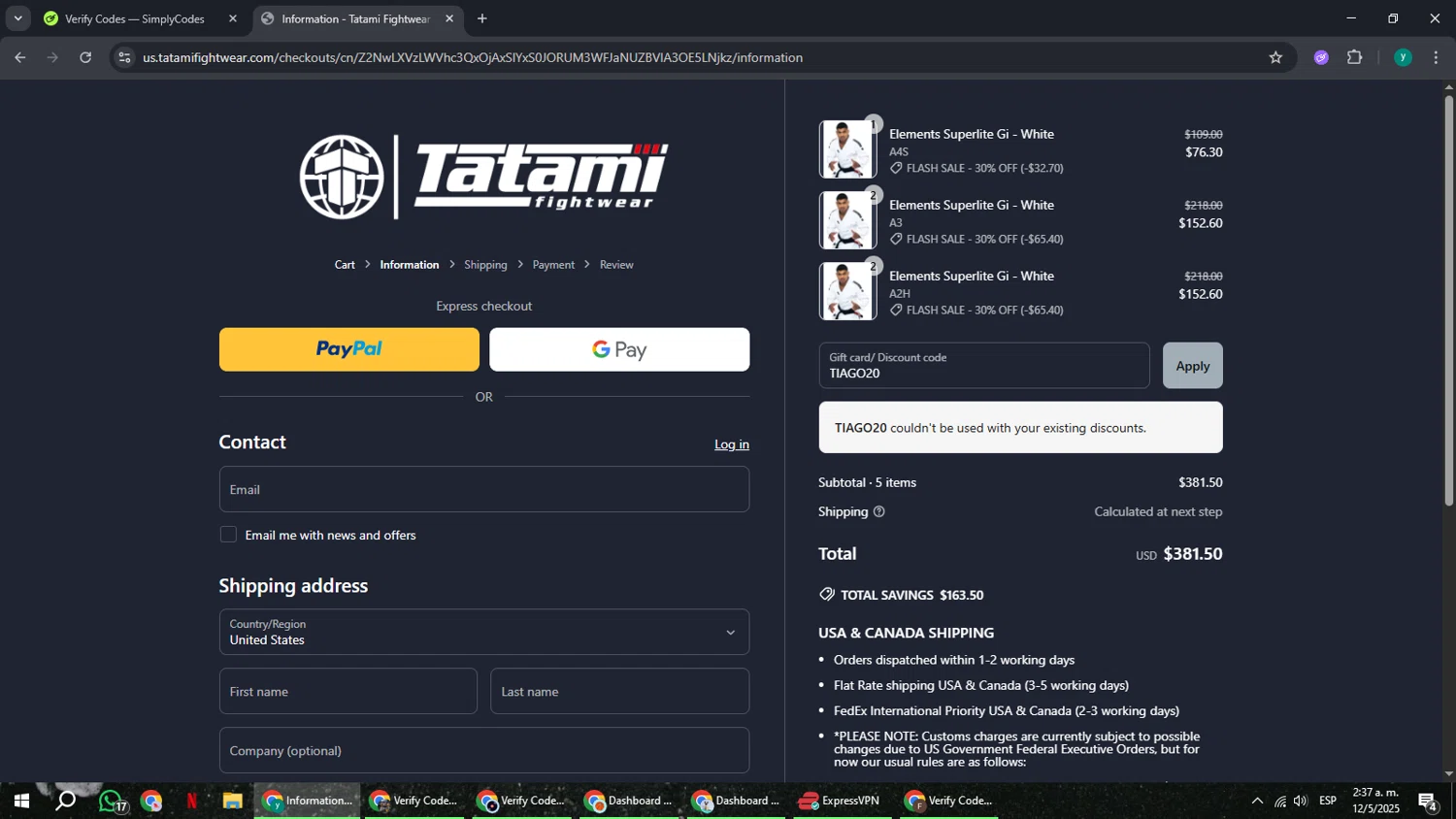Click the Tatami Fightwear logo

coord(483,177)
